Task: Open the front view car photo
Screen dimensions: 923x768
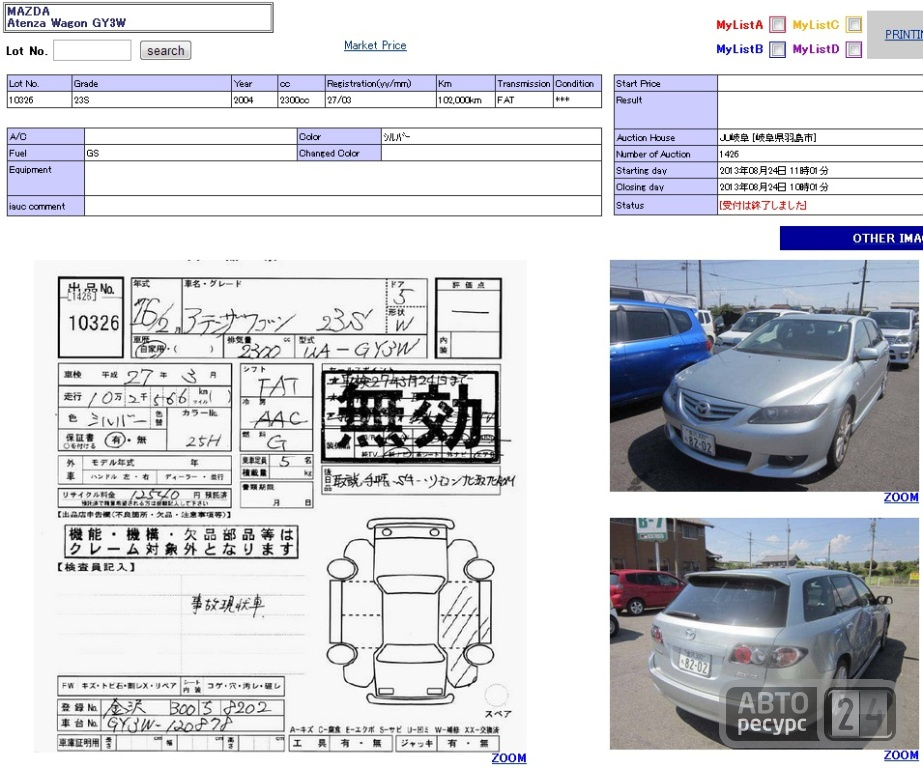Action: (x=764, y=375)
